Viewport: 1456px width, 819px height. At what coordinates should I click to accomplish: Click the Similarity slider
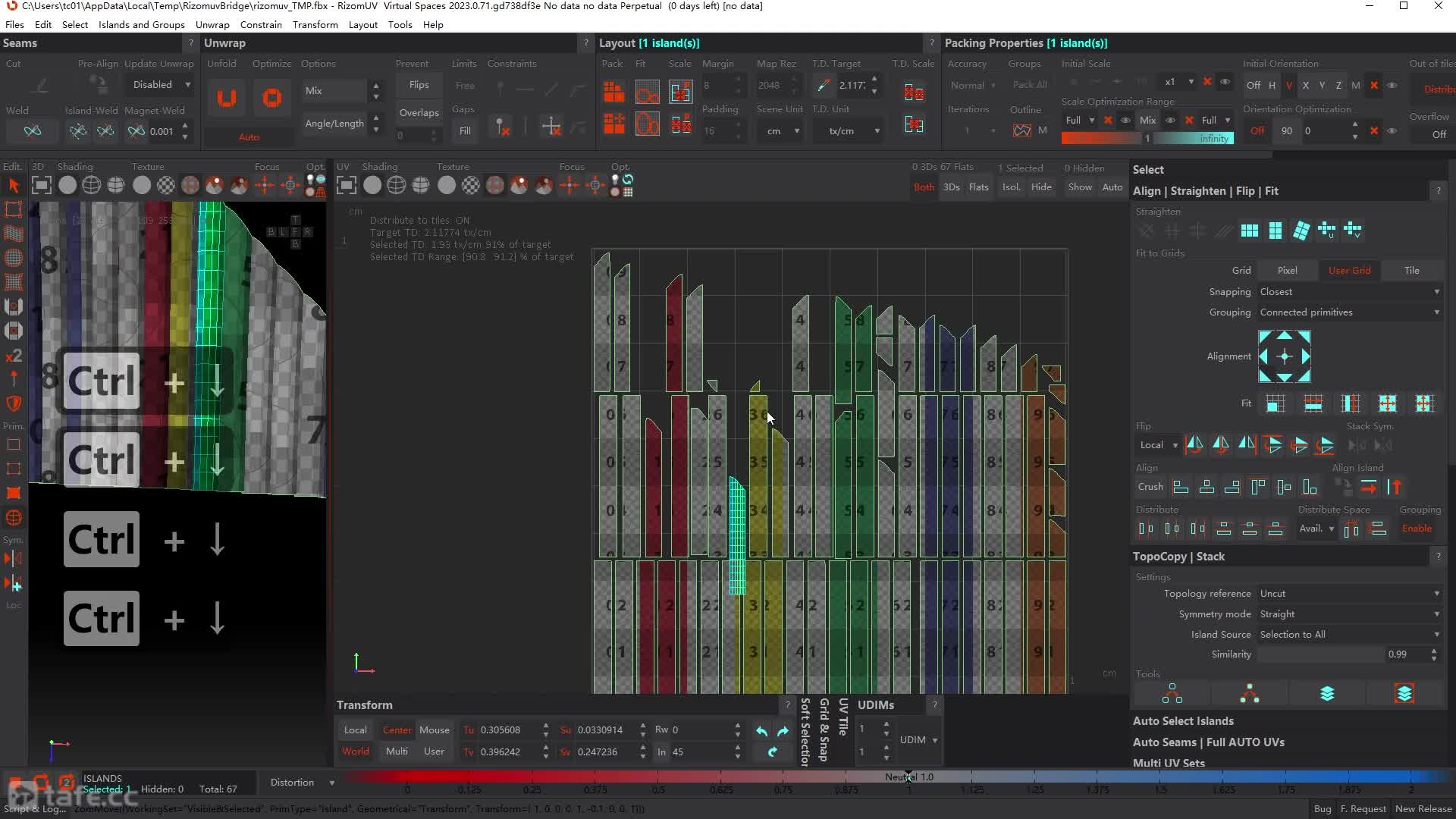coord(1319,654)
